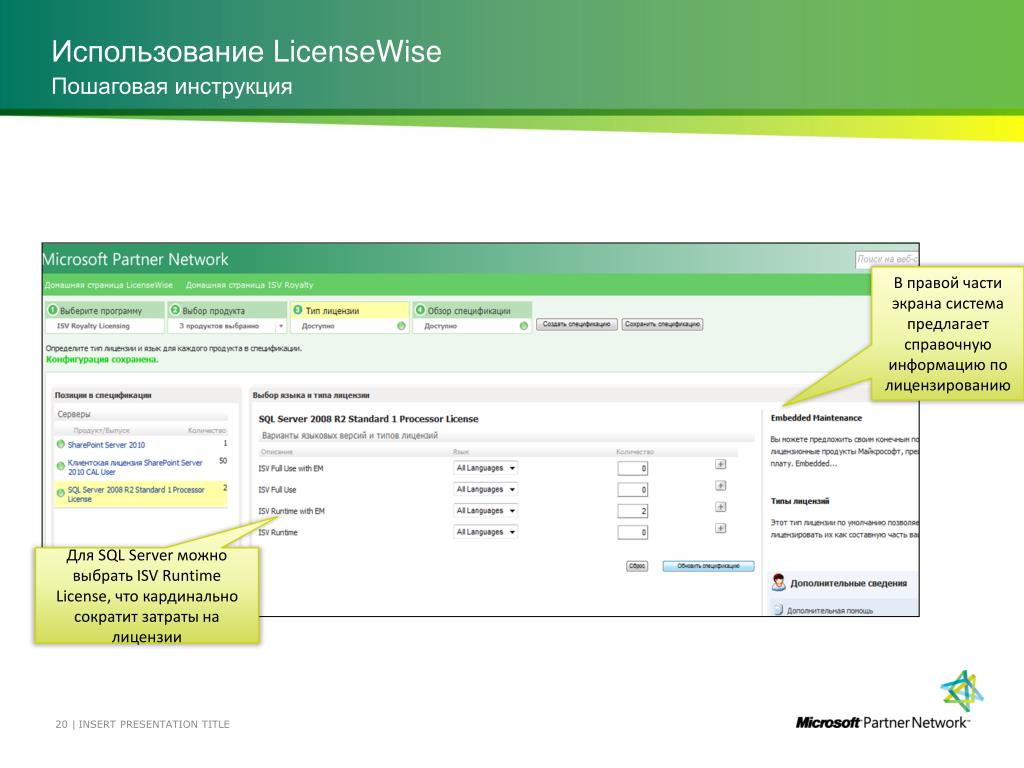1024x768 pixels.
Task: Open the SharePoint Server 2010 link
Action: click(106, 445)
